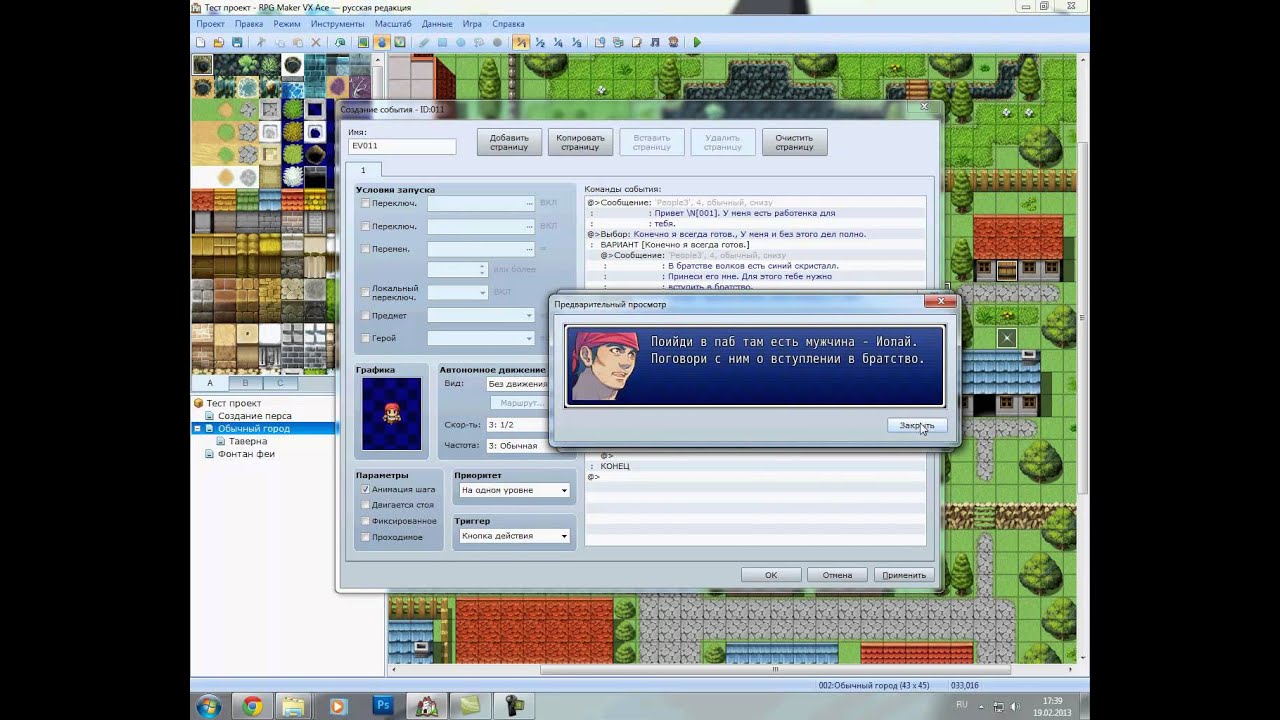Open the Приоритет dropdown
The height and width of the screenshot is (720, 1280).
pos(514,490)
